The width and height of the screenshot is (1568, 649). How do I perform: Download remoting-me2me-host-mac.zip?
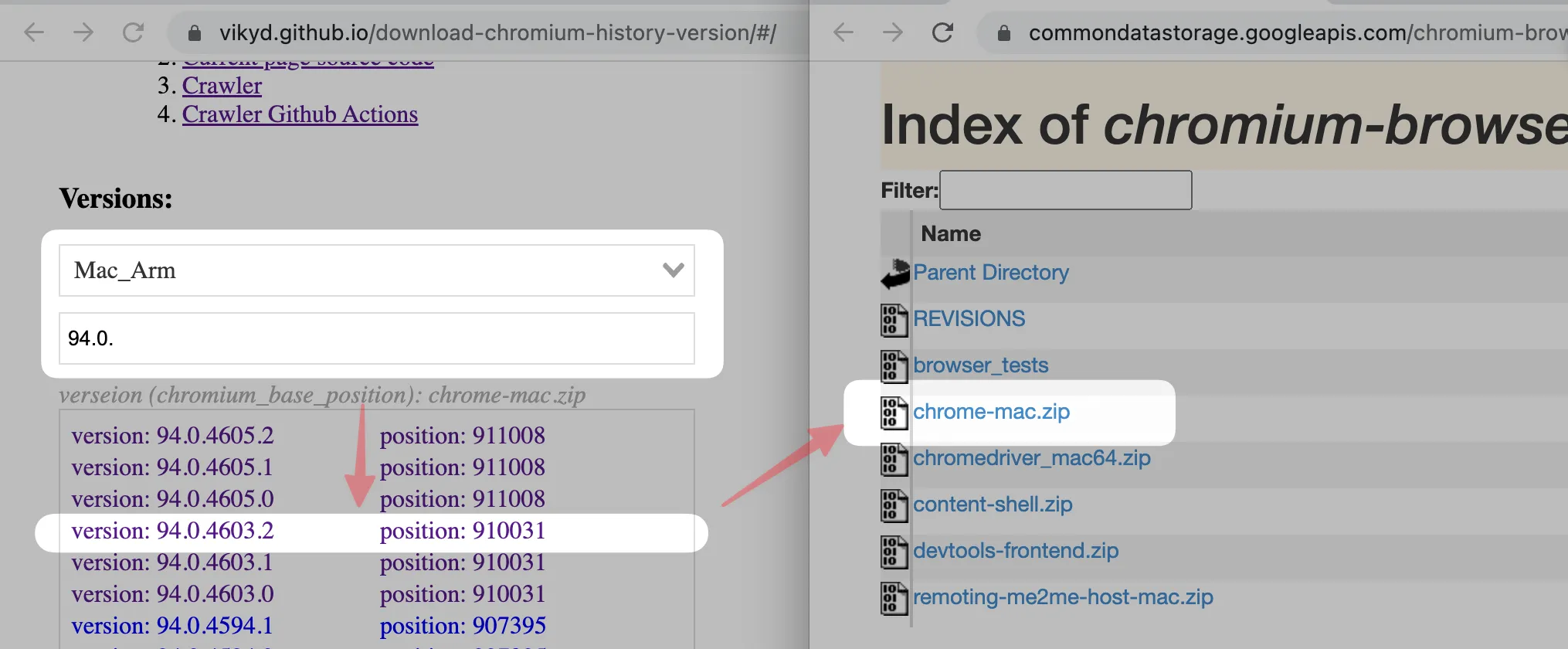coord(1063,596)
